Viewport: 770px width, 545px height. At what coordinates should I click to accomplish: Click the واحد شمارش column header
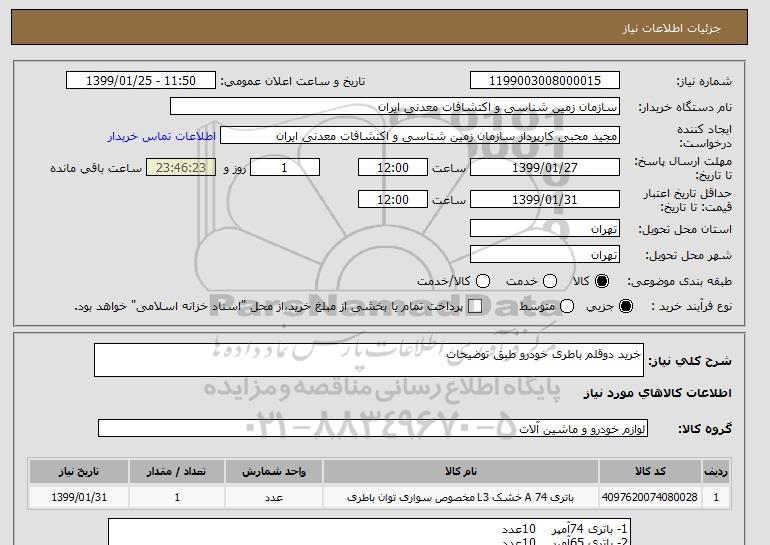[x=274, y=471]
